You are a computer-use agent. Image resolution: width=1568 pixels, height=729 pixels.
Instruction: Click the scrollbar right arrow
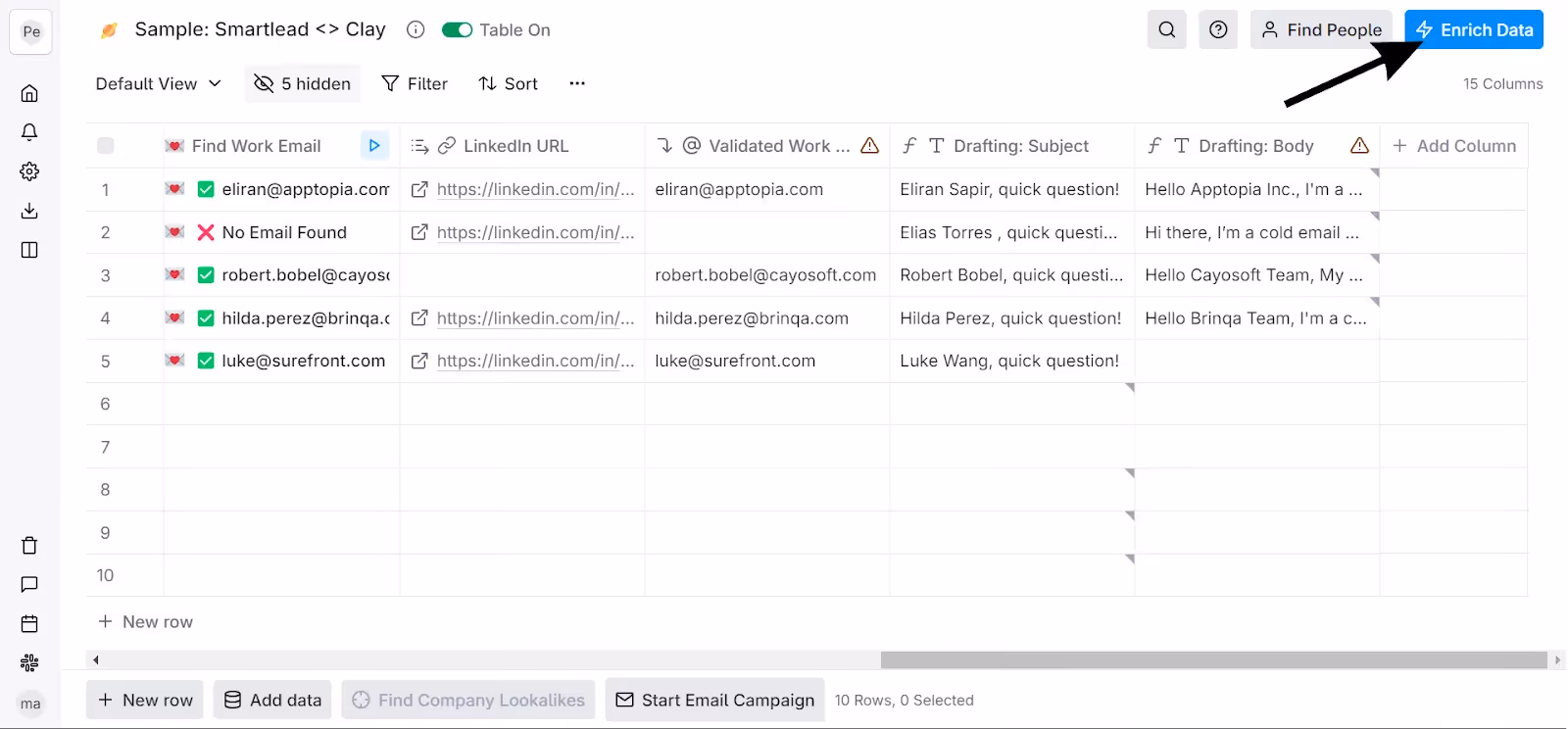(1557, 660)
